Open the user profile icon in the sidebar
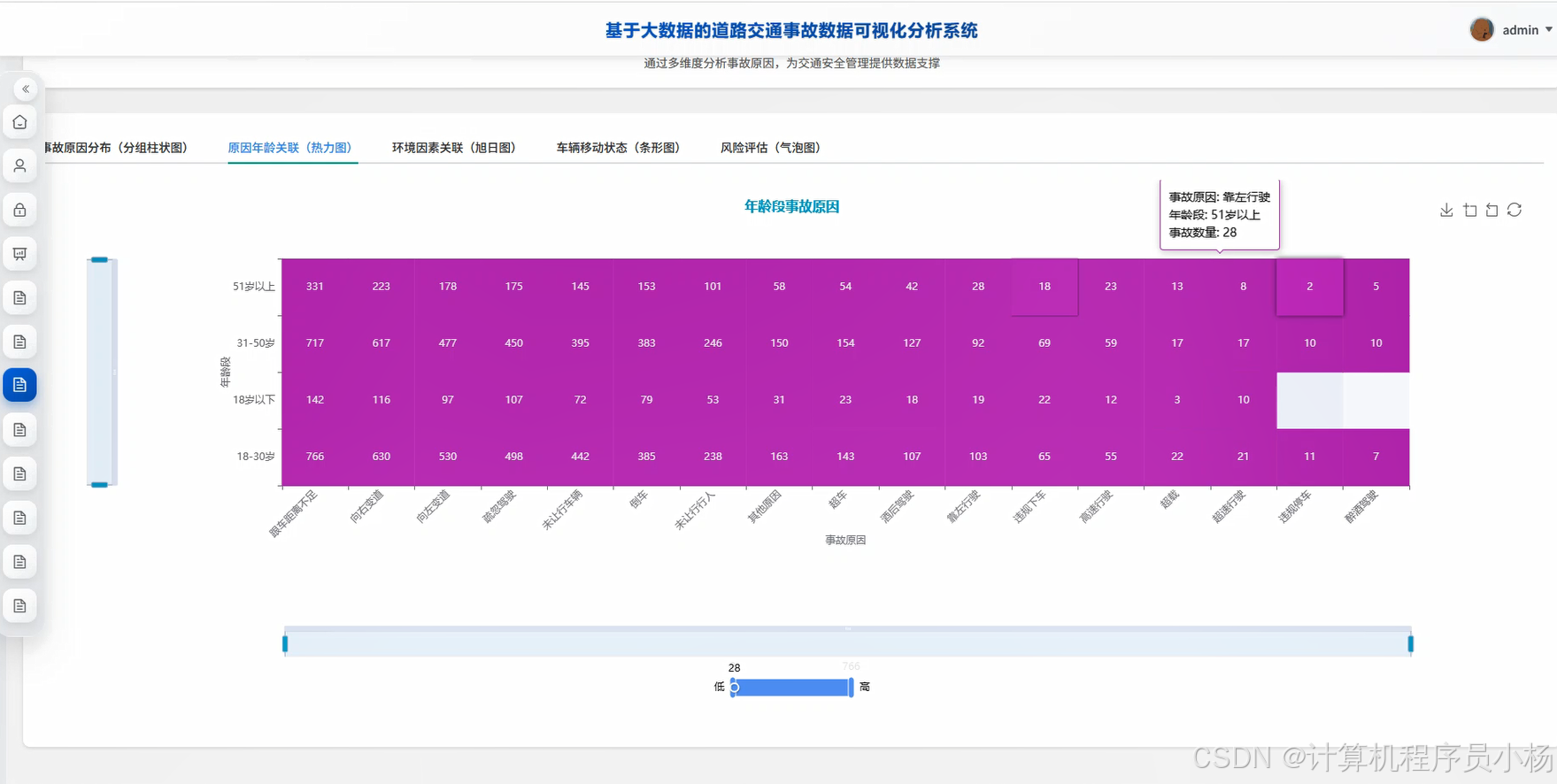The width and height of the screenshot is (1557, 784). (19, 165)
